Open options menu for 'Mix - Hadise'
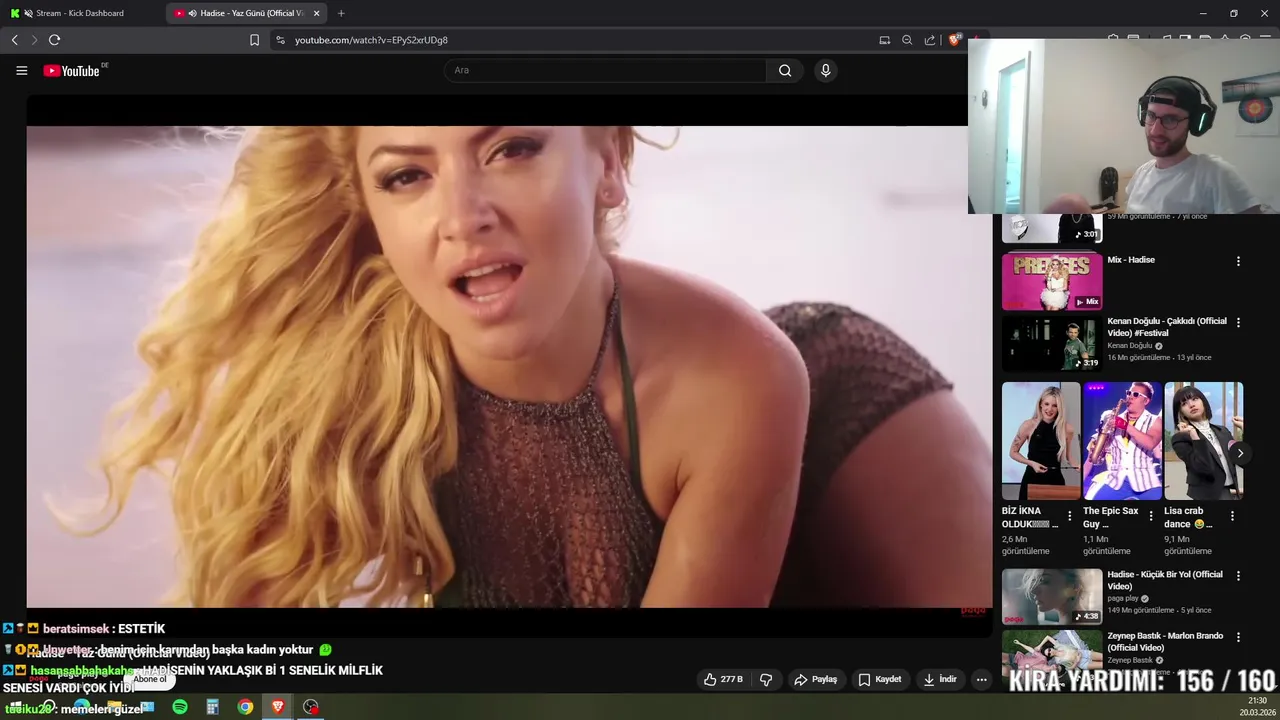The height and width of the screenshot is (720, 1280). [x=1238, y=261]
